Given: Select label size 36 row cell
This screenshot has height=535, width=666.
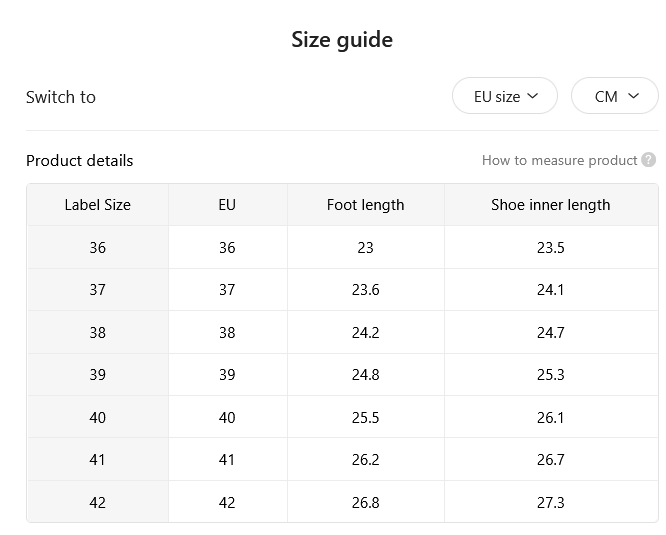Looking at the screenshot, I should coord(98,248).
